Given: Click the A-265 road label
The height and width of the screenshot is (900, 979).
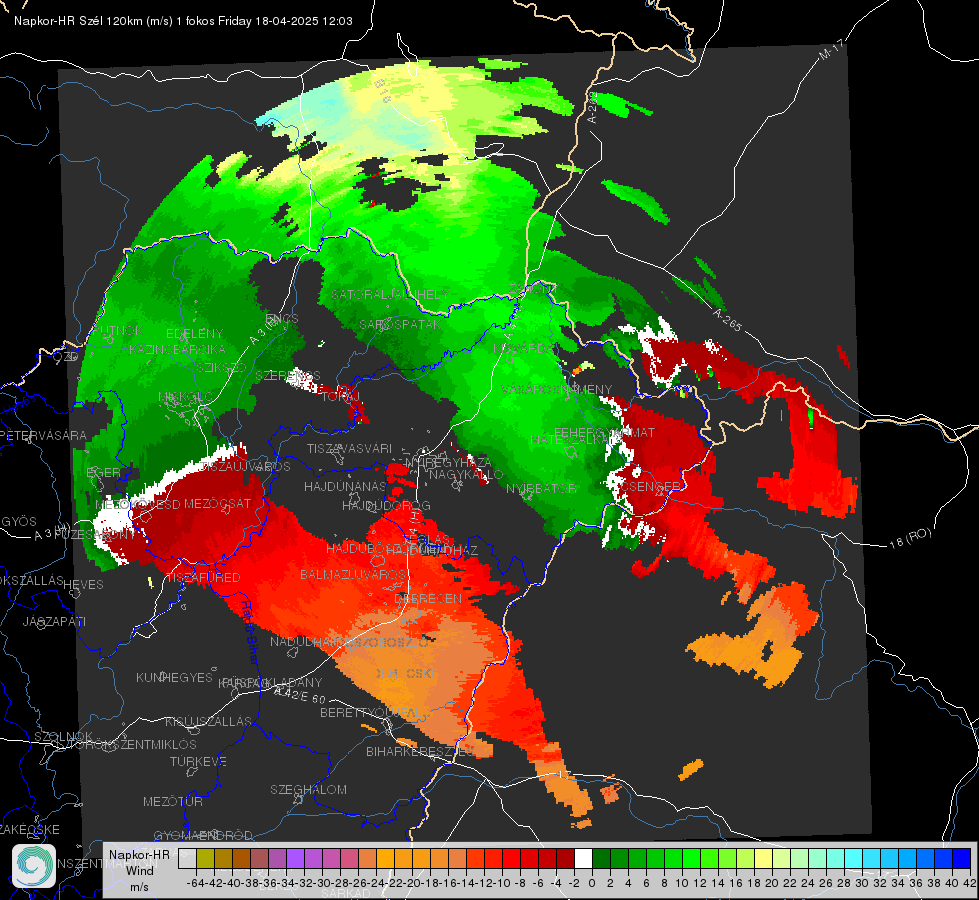Looking at the screenshot, I should pyautogui.click(x=727, y=320).
